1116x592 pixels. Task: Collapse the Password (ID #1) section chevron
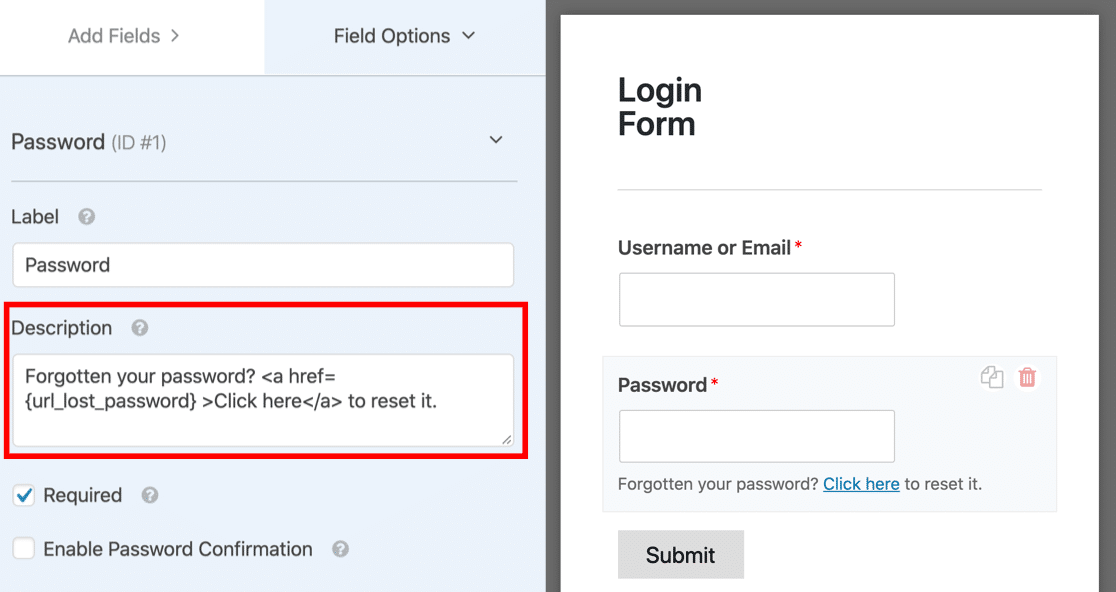pos(496,140)
